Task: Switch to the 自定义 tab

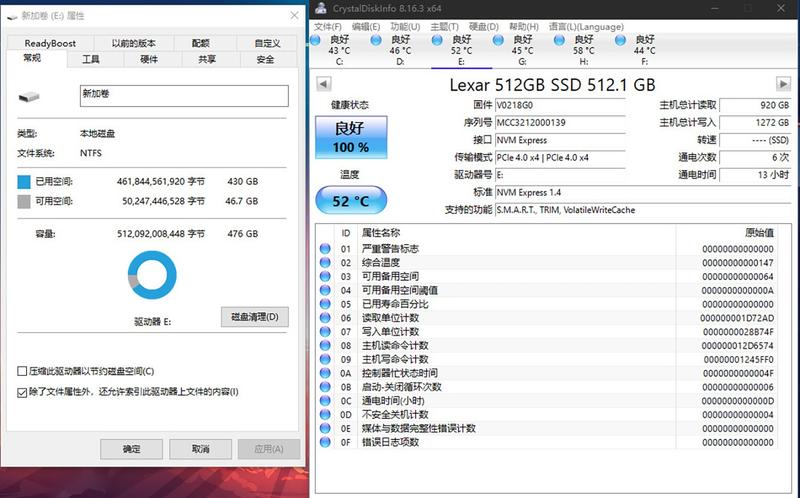Action: [267, 43]
